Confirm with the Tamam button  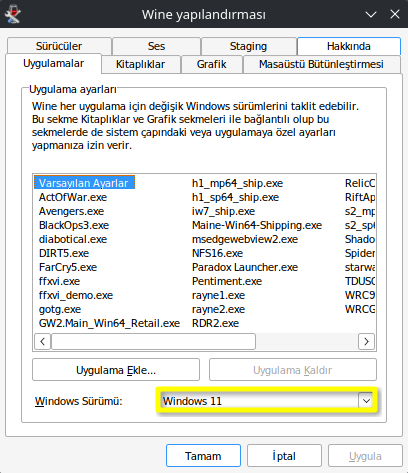203,456
